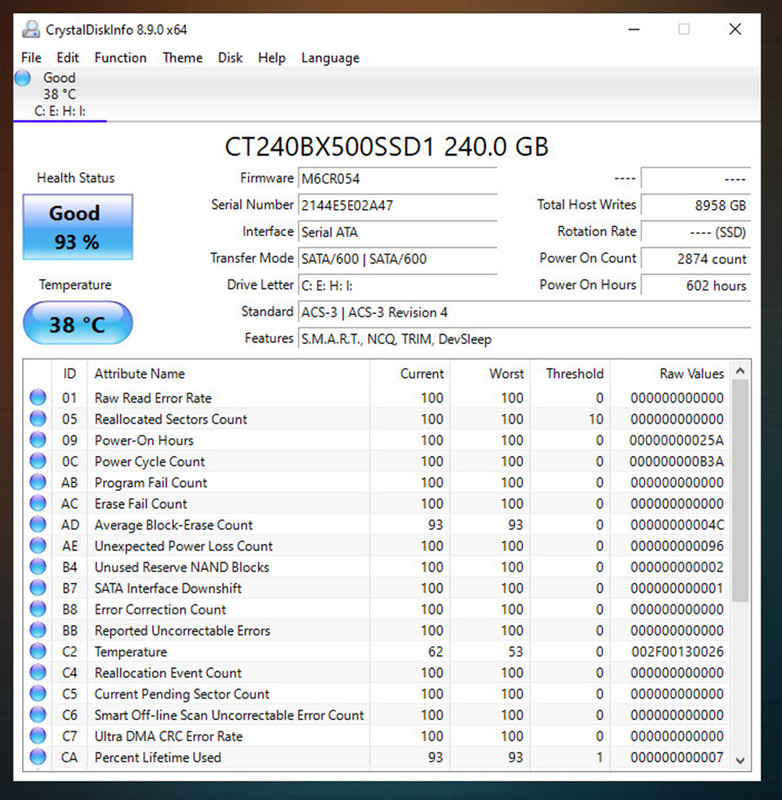Click the Total Host Writes value 8958 GB
782x800 pixels.
tap(696, 205)
